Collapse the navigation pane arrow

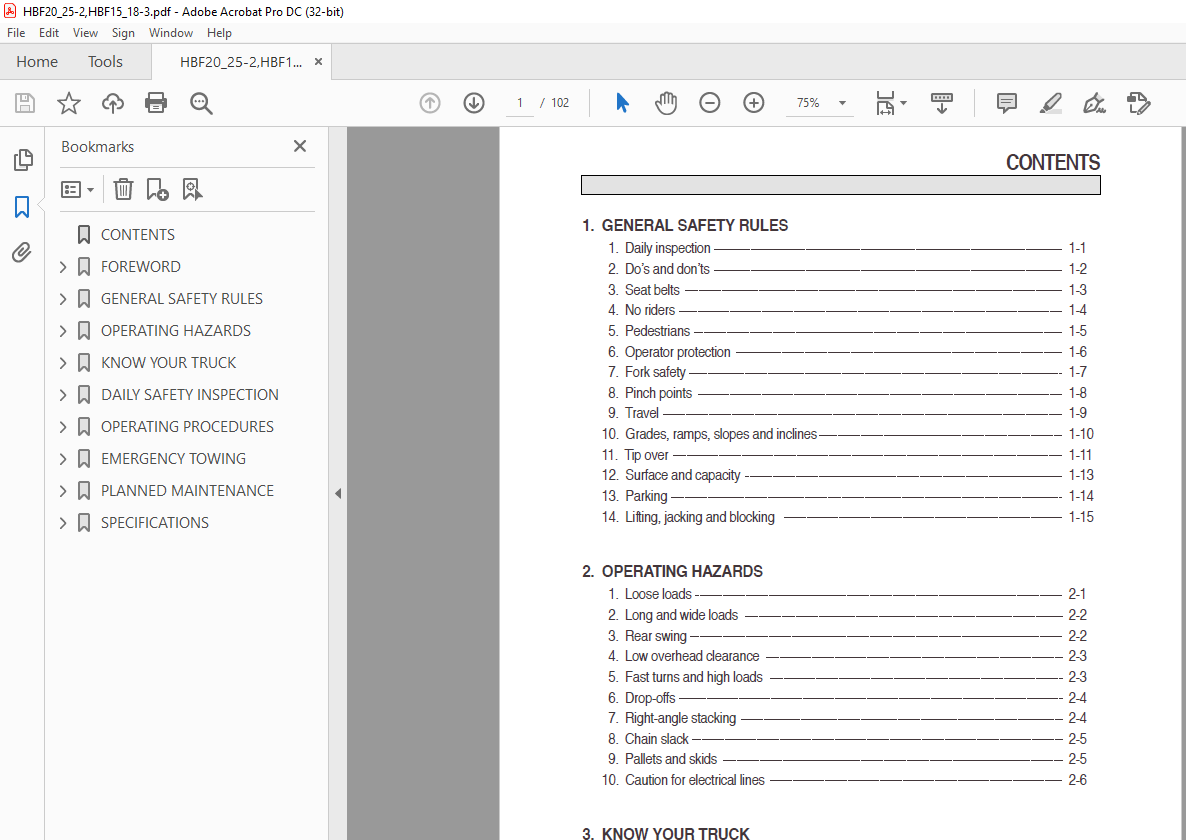pyautogui.click(x=338, y=494)
